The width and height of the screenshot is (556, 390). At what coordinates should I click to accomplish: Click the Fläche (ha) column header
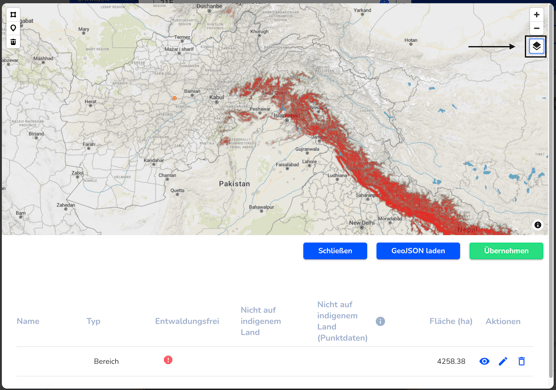point(451,321)
